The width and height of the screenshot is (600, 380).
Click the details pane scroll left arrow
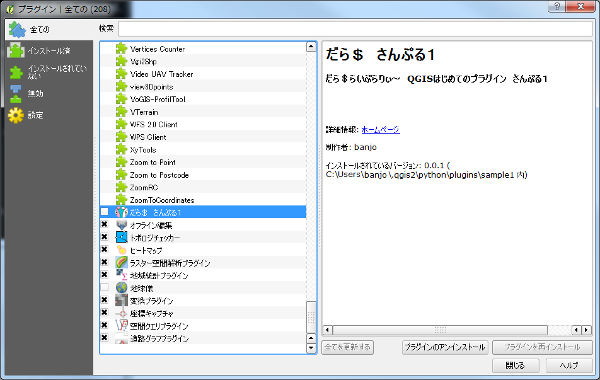[x=328, y=329]
